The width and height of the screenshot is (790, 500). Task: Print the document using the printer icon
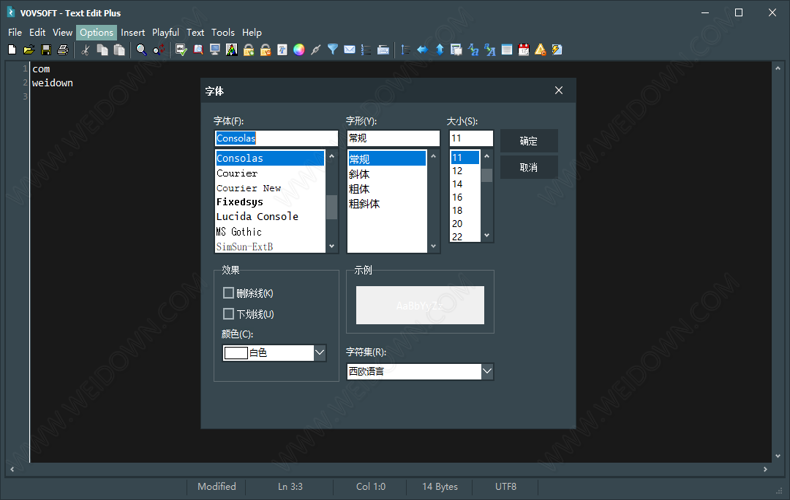(63, 49)
